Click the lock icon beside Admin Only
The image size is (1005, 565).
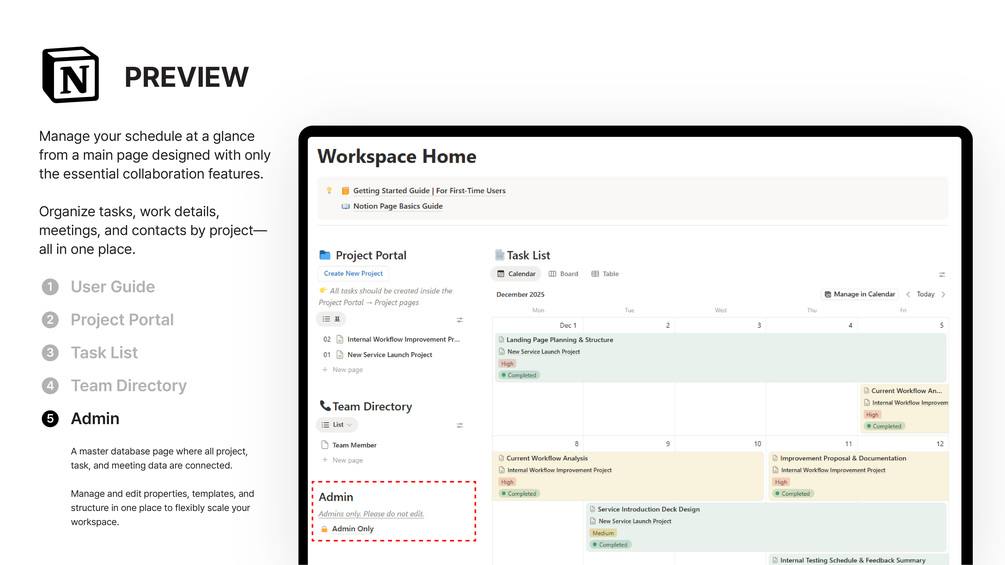[x=324, y=529]
